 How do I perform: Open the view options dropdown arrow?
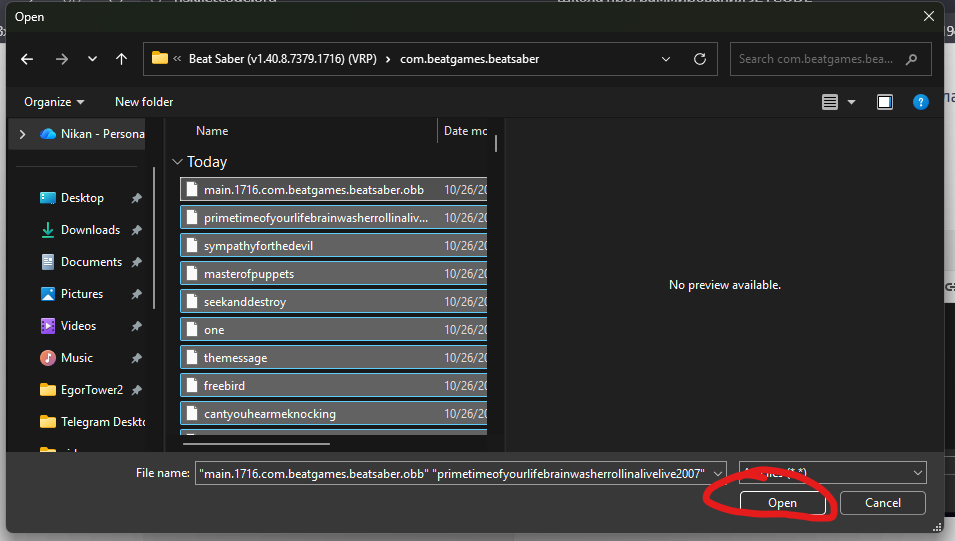[851, 102]
